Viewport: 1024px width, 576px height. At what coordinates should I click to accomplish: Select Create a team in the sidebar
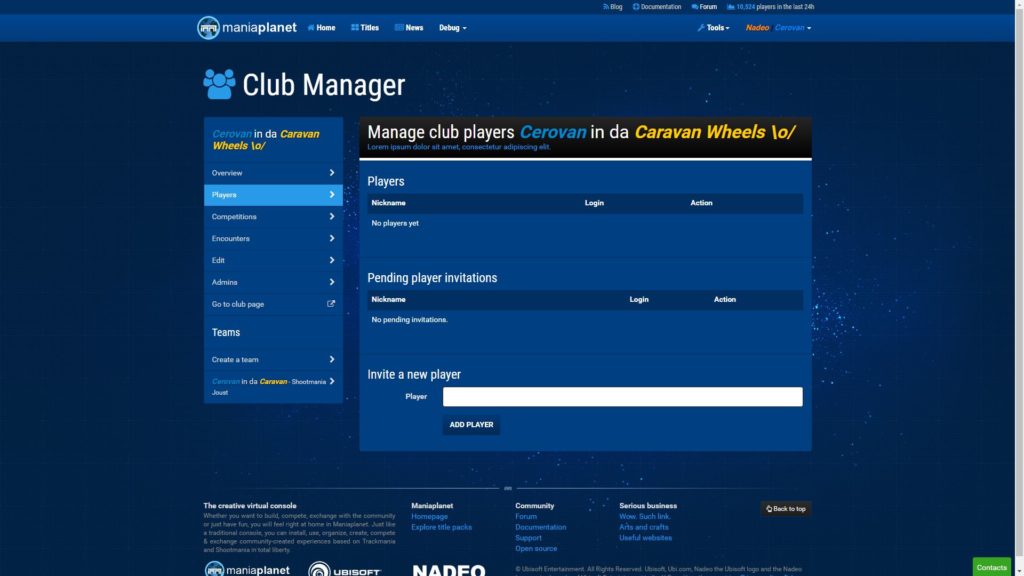point(273,360)
